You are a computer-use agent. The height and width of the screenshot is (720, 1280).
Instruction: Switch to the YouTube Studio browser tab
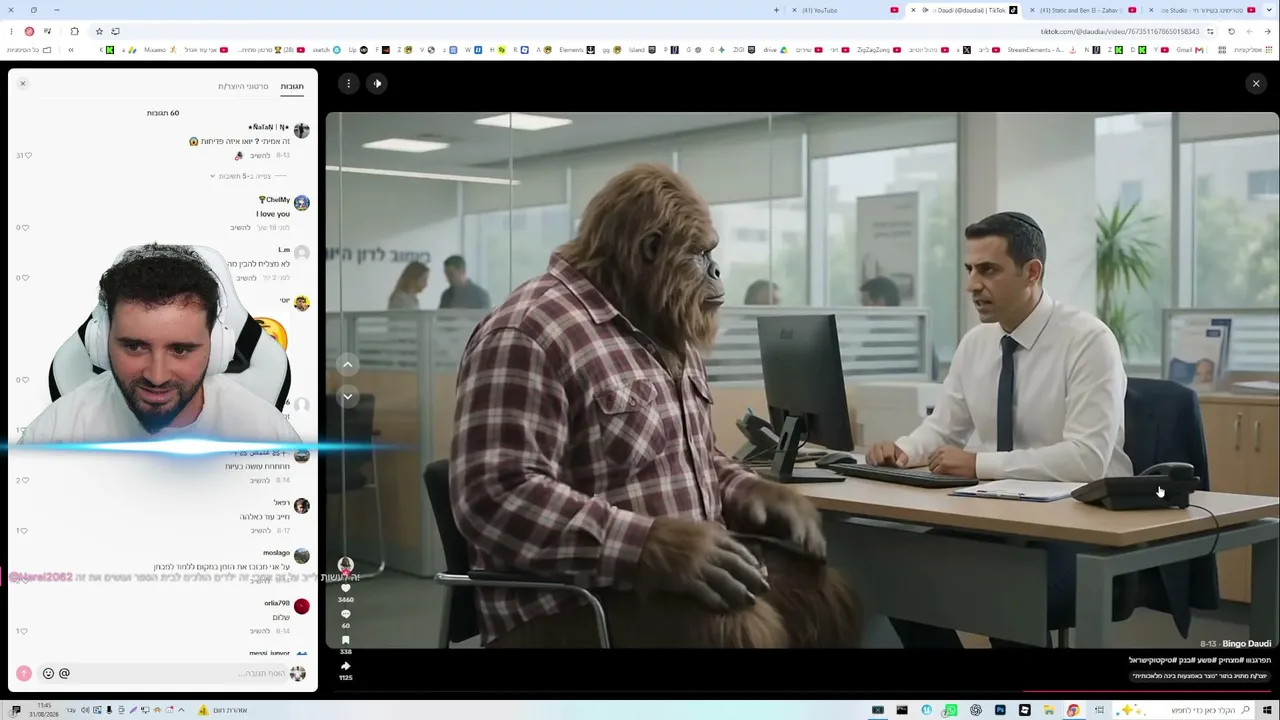(x=1202, y=10)
